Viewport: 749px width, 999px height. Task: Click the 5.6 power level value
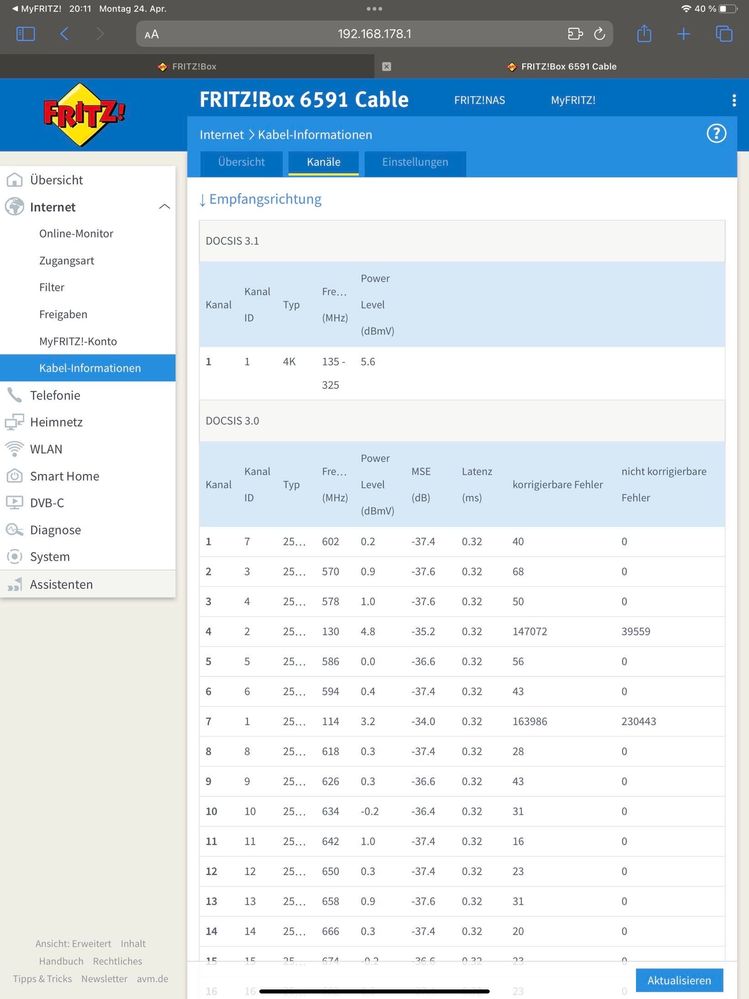[368, 361]
